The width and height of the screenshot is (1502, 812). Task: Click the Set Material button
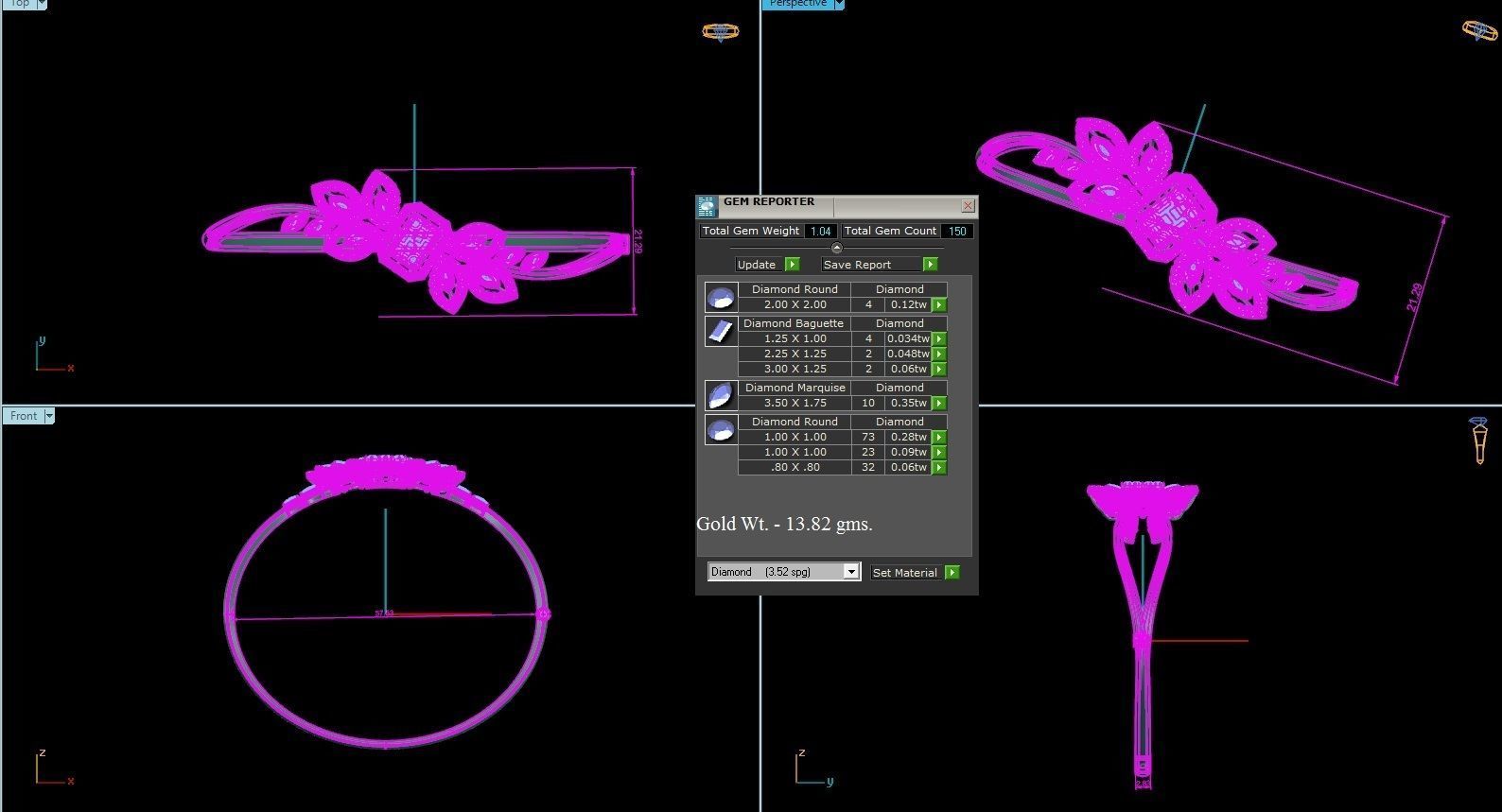(906, 572)
